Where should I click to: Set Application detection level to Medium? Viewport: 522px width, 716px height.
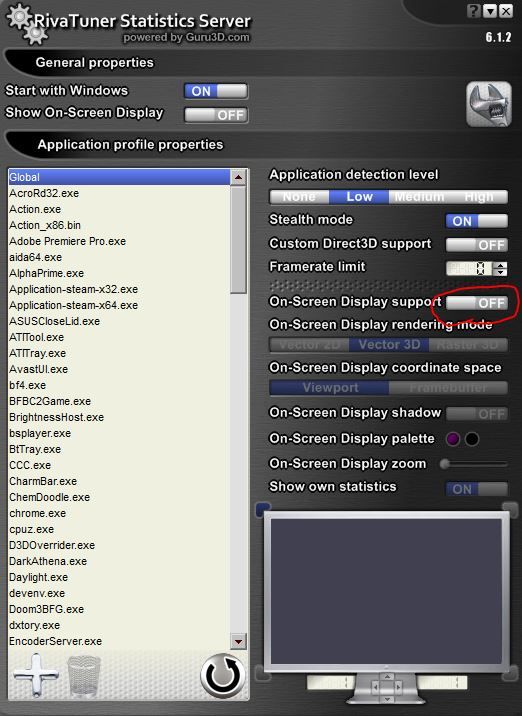pos(419,197)
